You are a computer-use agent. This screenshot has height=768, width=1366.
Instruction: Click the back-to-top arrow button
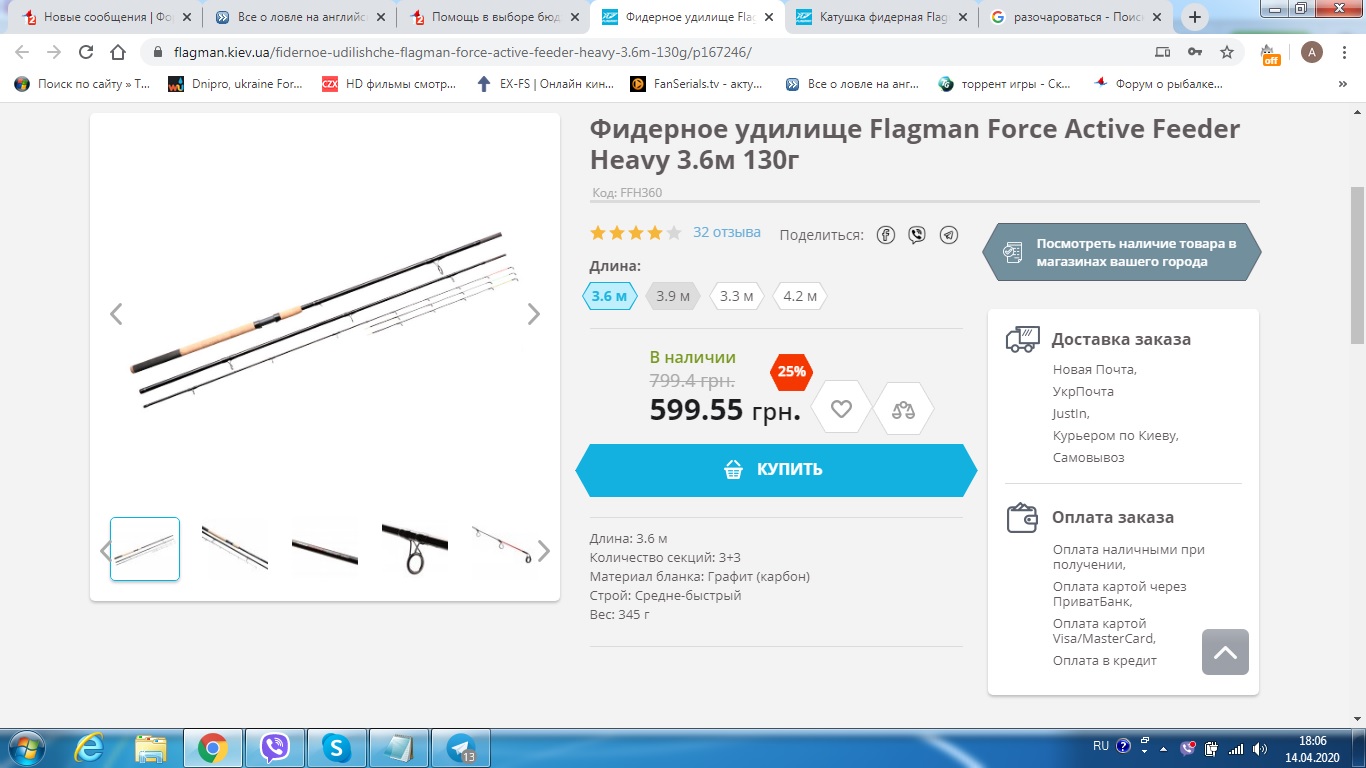click(1225, 652)
